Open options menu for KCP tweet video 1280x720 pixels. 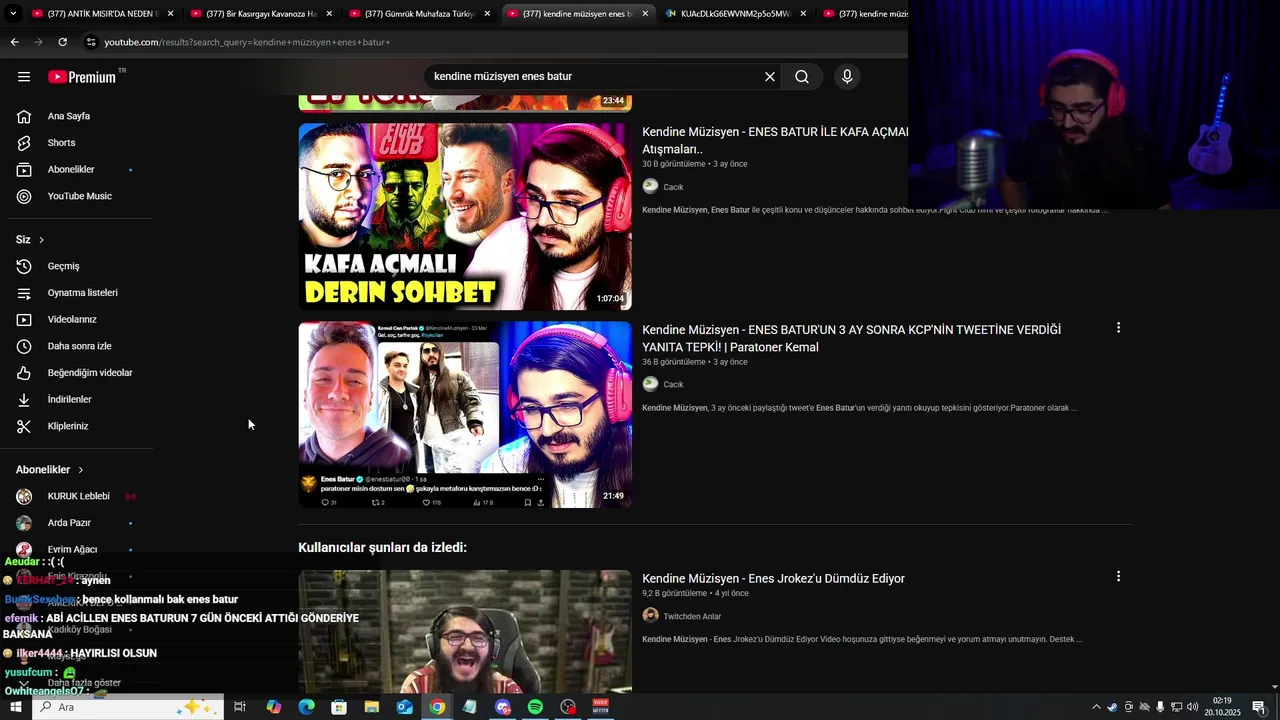tap(1118, 328)
